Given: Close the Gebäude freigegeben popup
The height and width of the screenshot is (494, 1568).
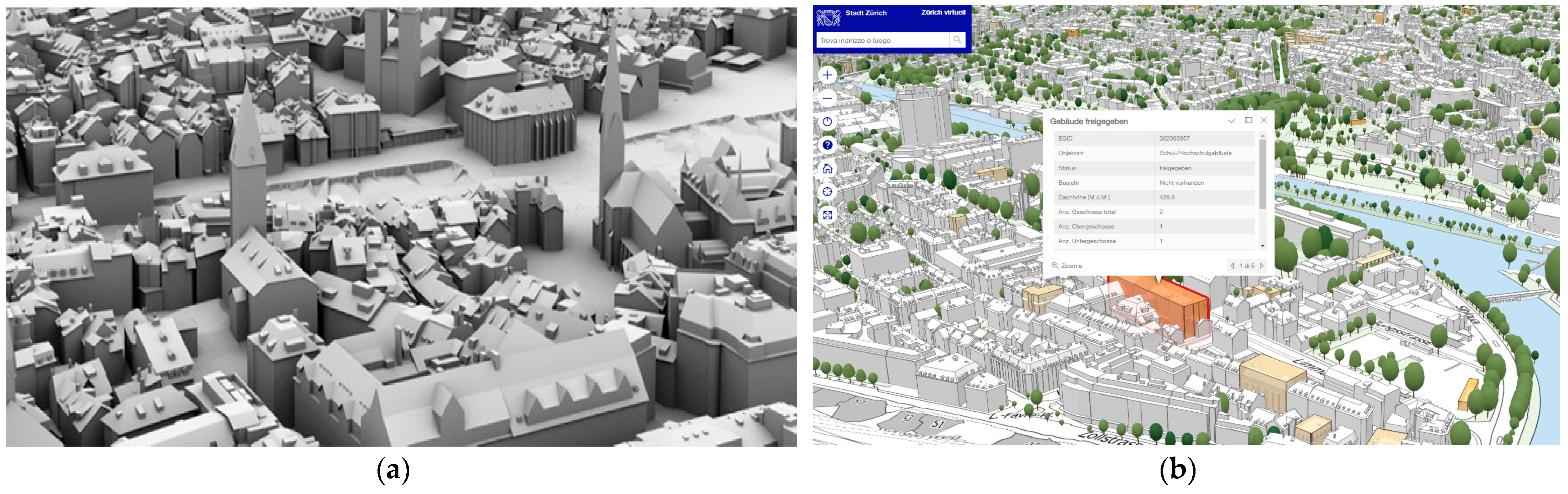Looking at the screenshot, I should click(1264, 120).
